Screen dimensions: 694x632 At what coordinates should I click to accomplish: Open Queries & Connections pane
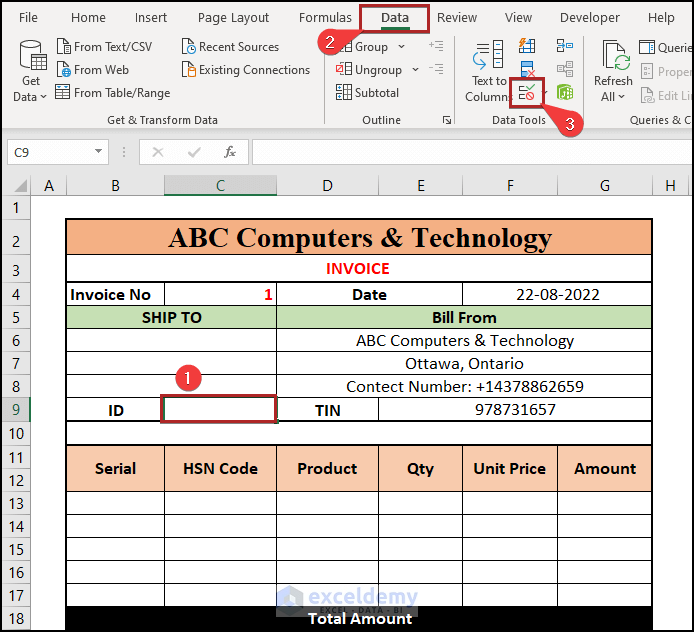[x=665, y=47]
